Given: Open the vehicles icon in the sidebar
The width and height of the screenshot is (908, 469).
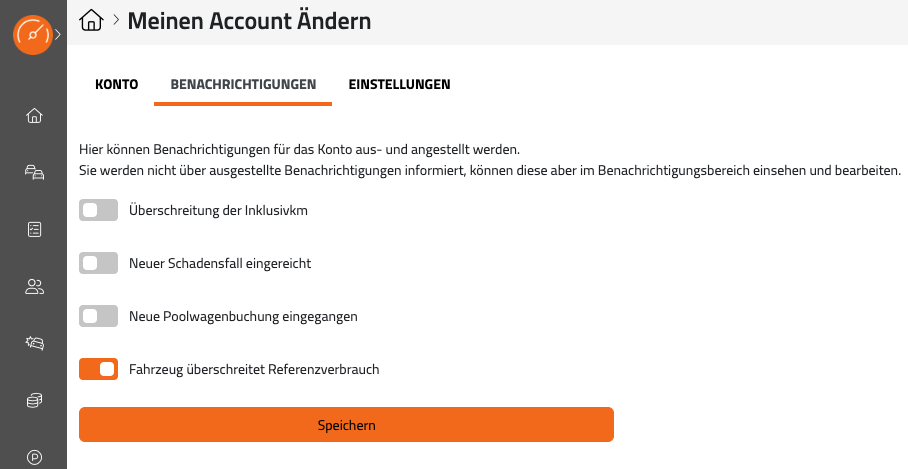Looking at the screenshot, I should tap(34, 173).
